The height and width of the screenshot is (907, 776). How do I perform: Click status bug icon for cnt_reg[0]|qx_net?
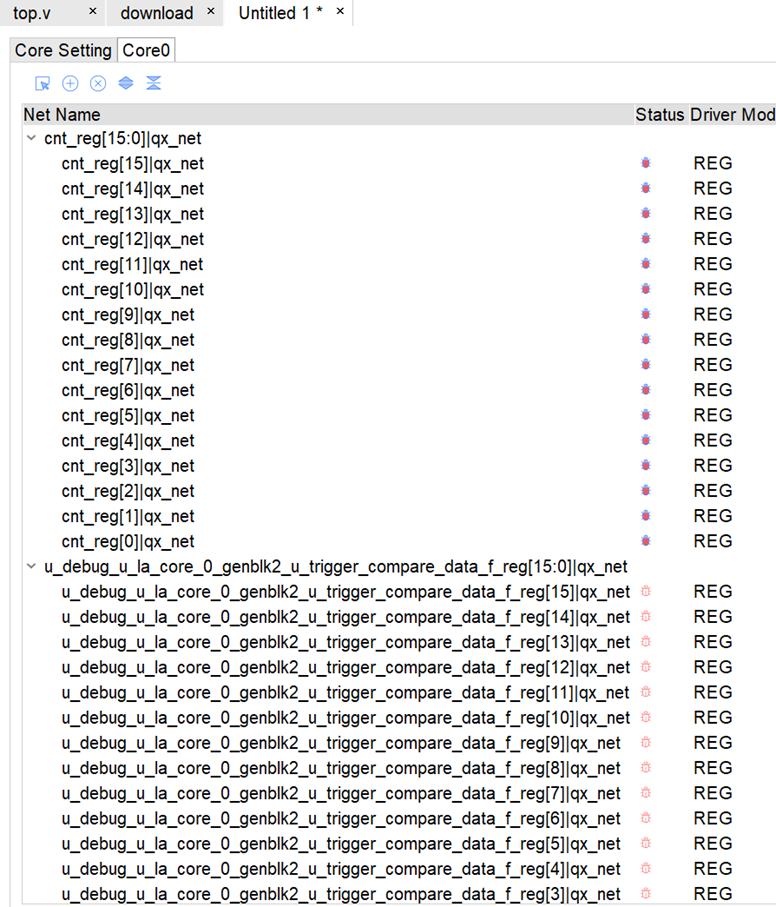point(646,541)
